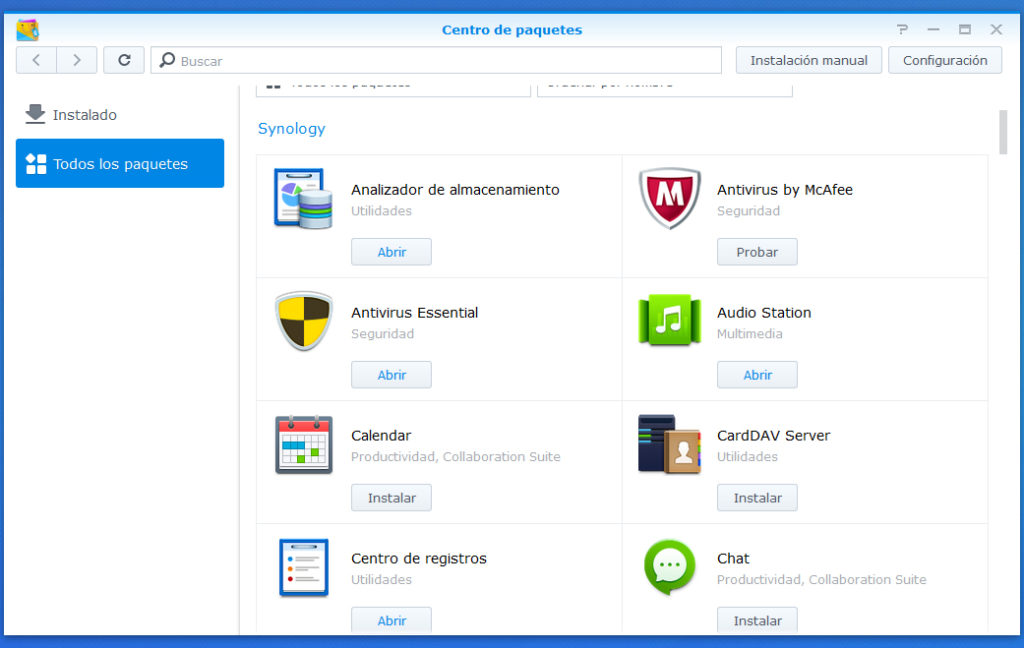Click the Audio Station title

764,312
